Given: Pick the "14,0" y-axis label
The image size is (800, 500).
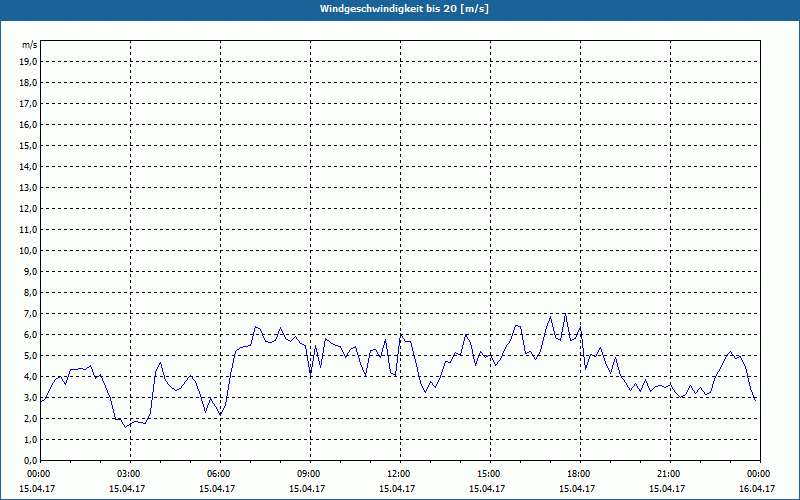Looking at the screenshot, I should coord(29,166).
